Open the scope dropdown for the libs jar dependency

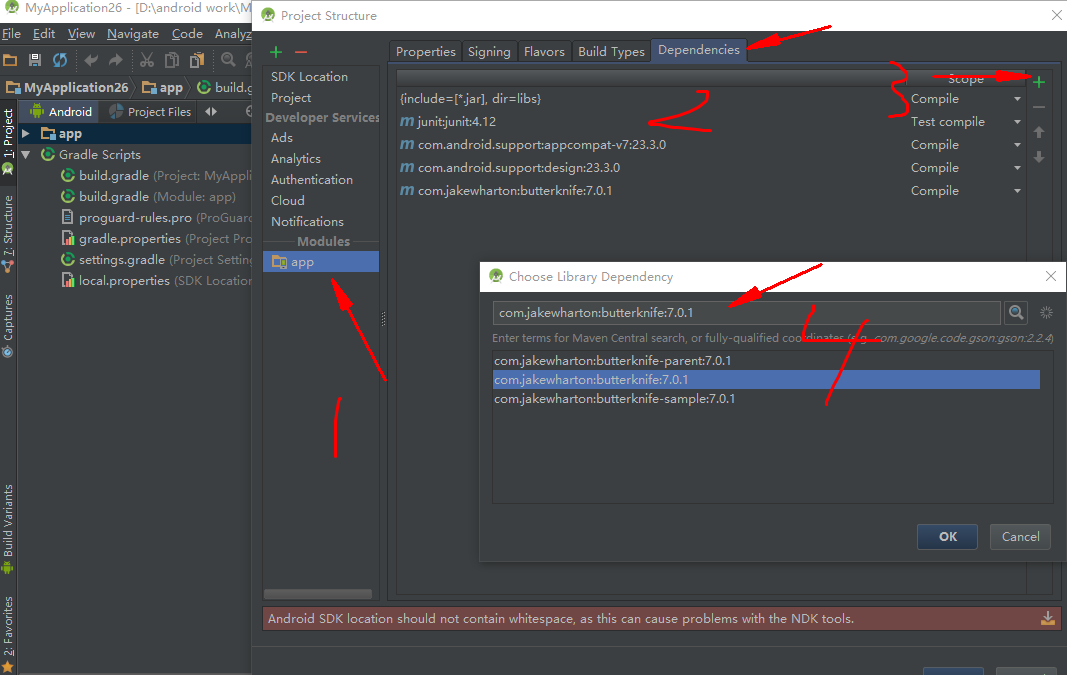pyautogui.click(x=1017, y=99)
